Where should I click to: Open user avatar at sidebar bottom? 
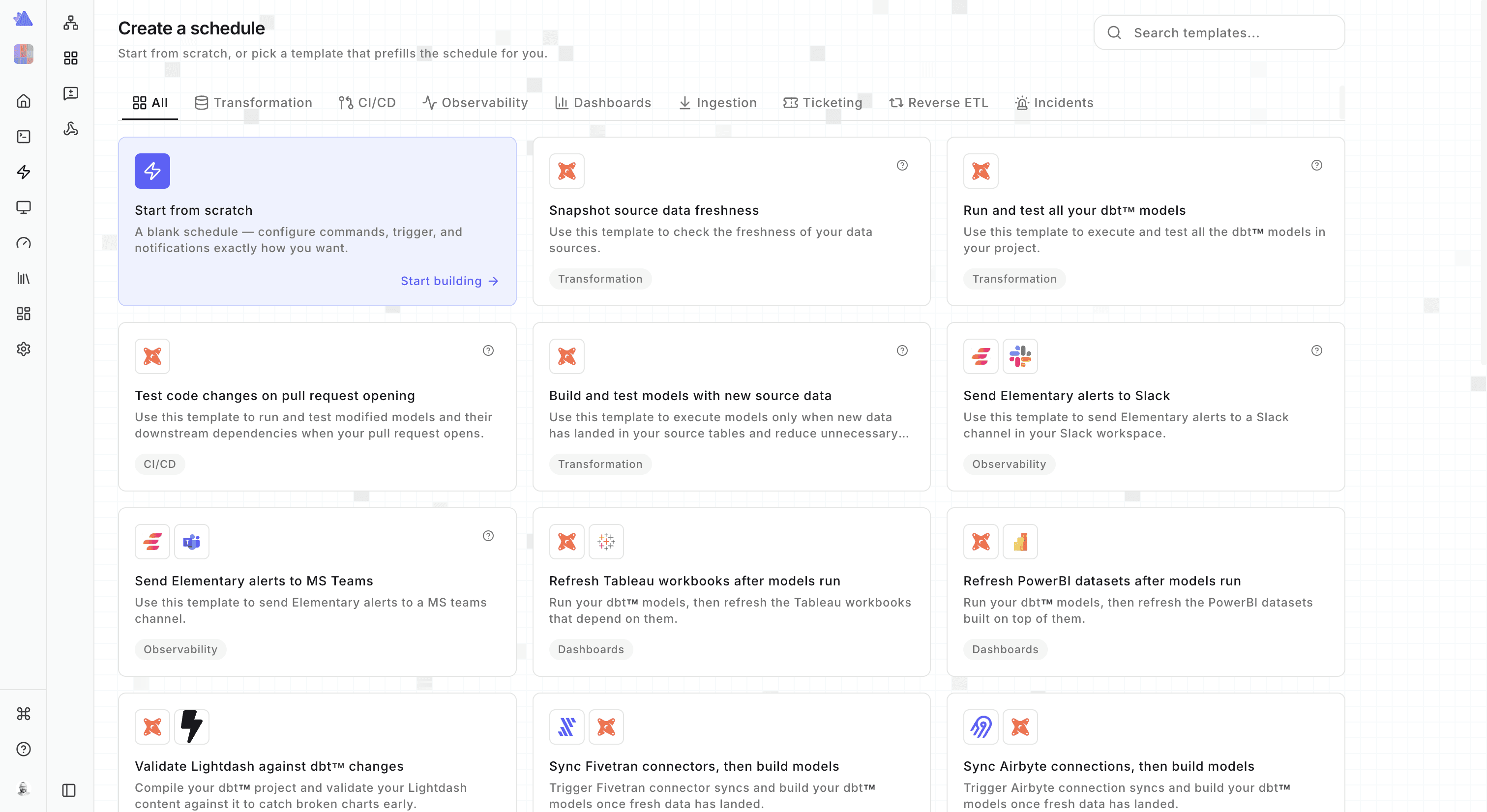[23, 789]
